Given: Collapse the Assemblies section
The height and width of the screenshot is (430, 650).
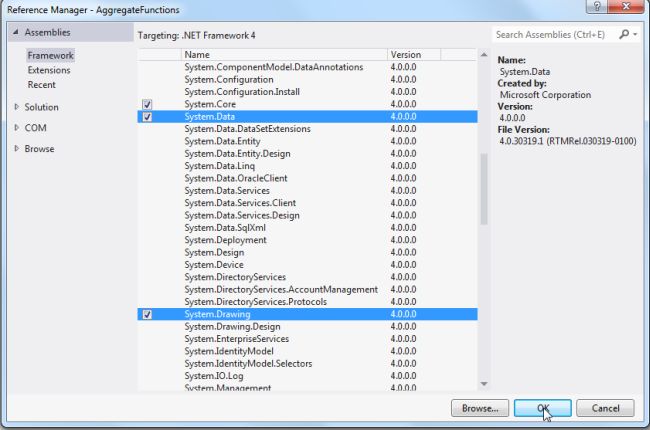Looking at the screenshot, I should tap(16, 32).
